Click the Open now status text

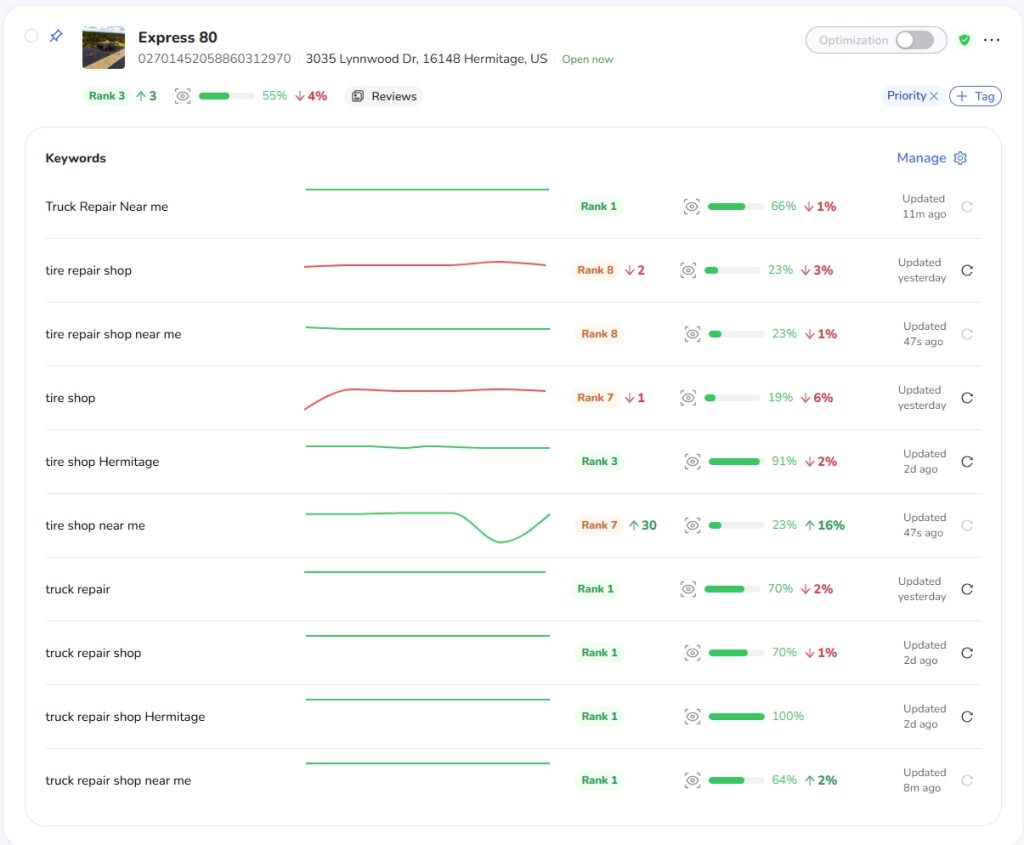[587, 59]
